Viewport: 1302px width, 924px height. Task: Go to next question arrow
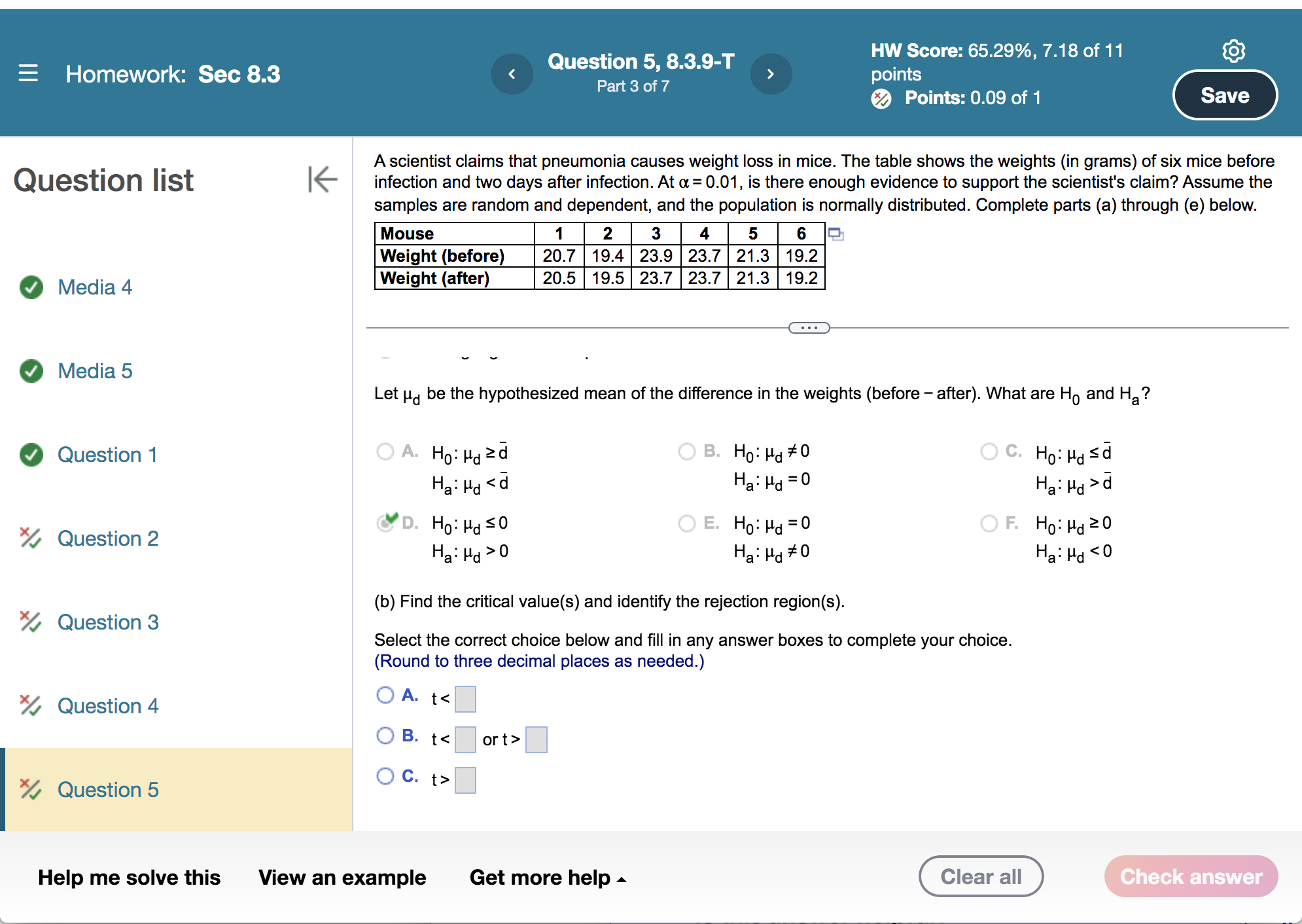pos(771,74)
